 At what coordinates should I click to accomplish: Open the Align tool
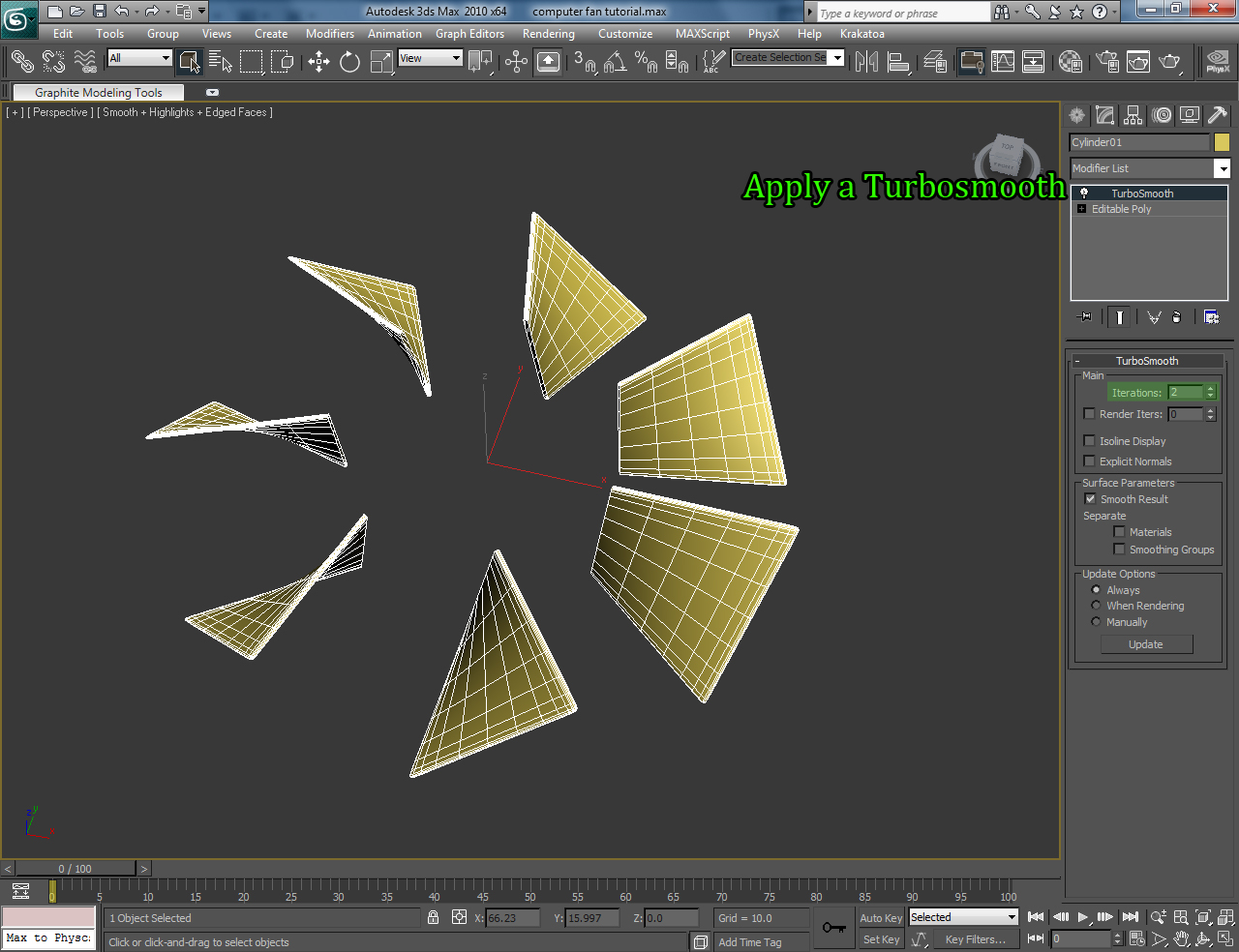click(x=899, y=62)
